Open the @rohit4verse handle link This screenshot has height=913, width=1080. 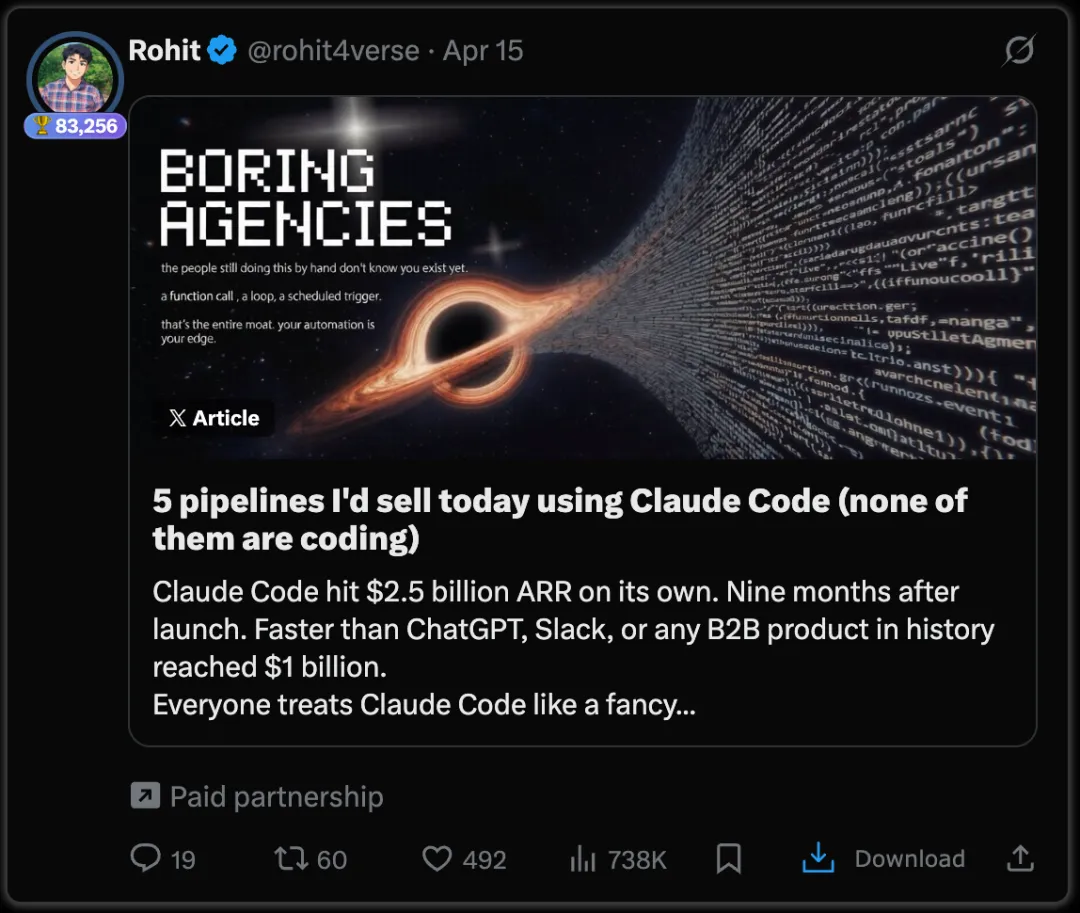coord(333,51)
